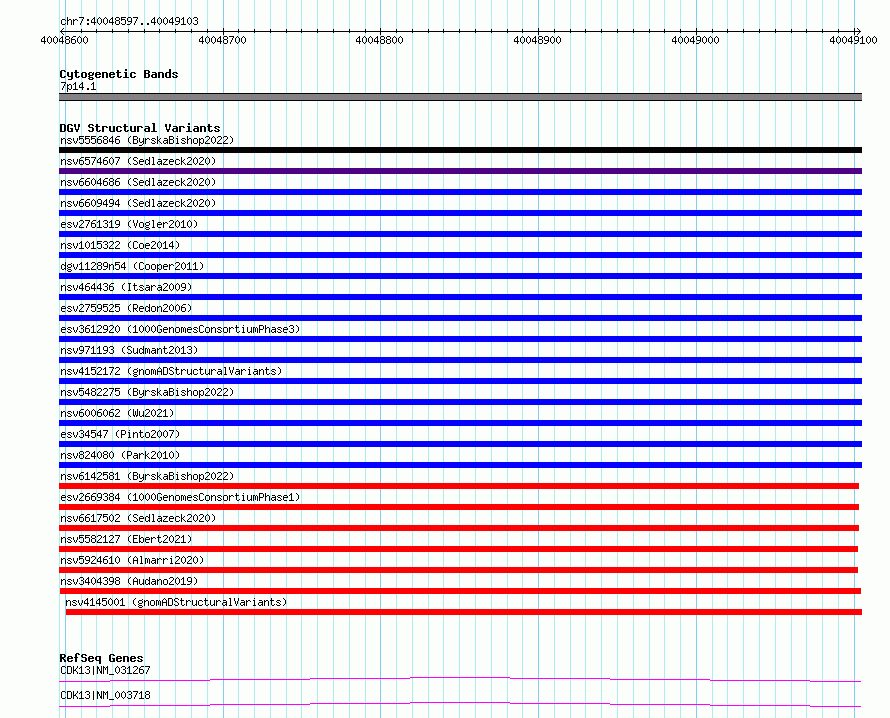
Task: Select the Cytogenetic Bands track title
Action: pyautogui.click(x=119, y=74)
